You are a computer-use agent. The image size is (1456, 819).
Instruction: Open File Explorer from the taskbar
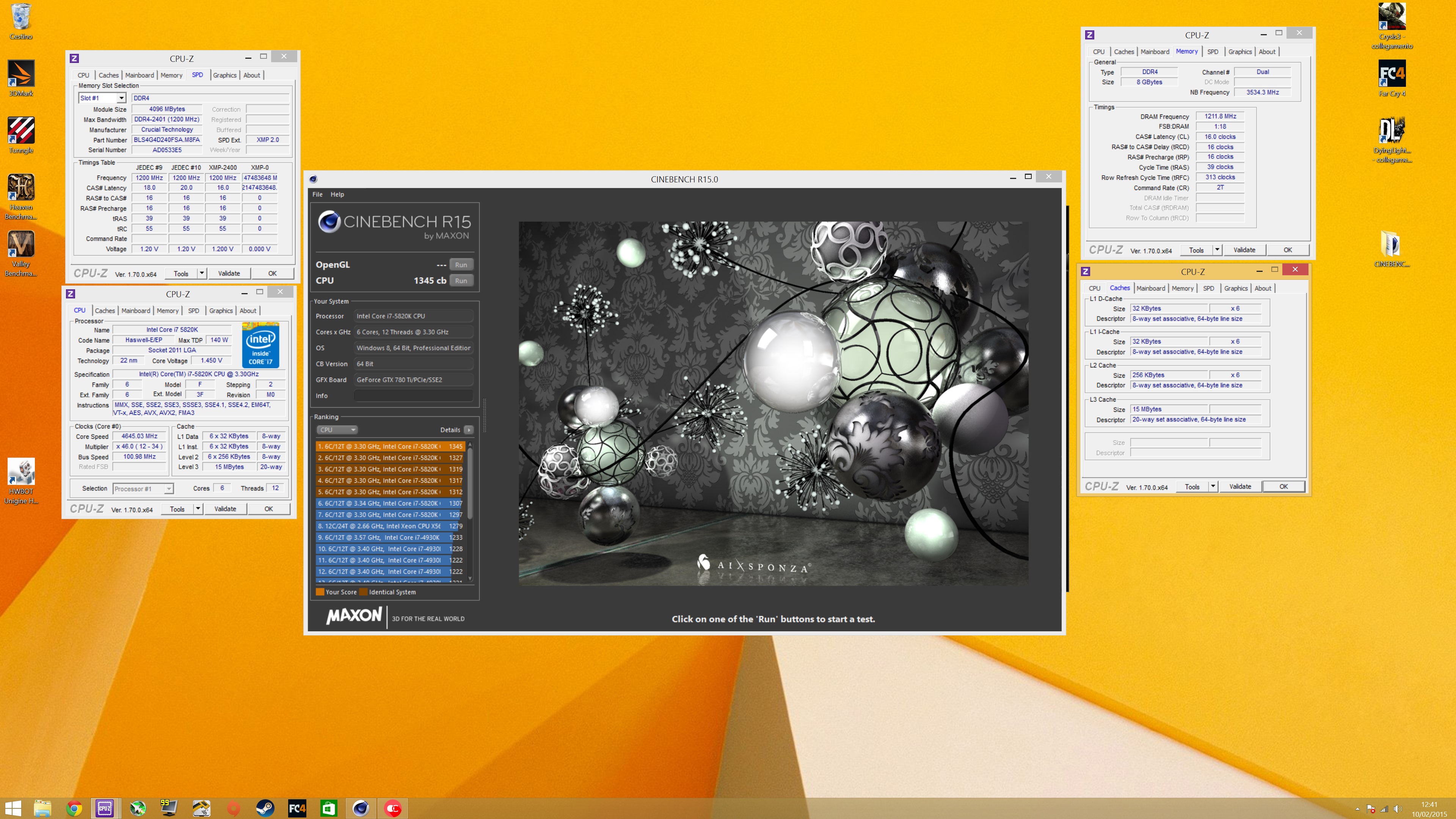[42, 808]
